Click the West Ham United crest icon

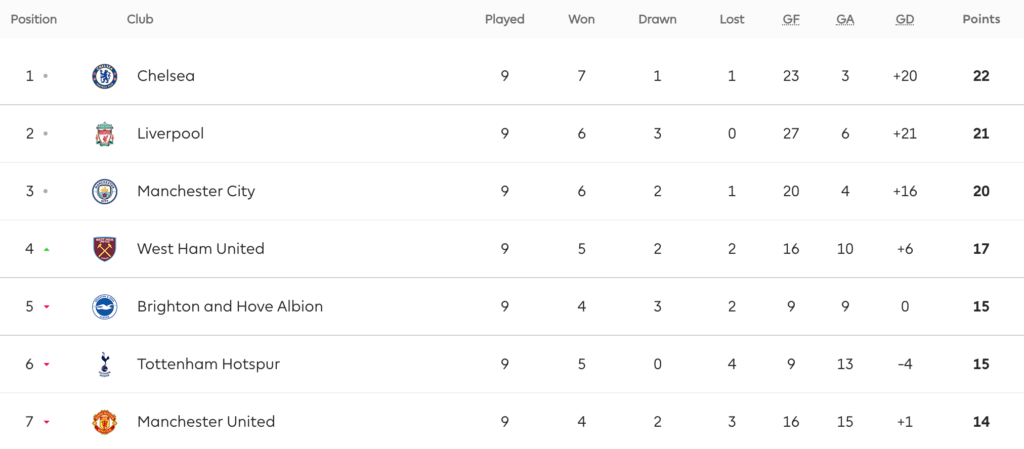click(x=105, y=249)
